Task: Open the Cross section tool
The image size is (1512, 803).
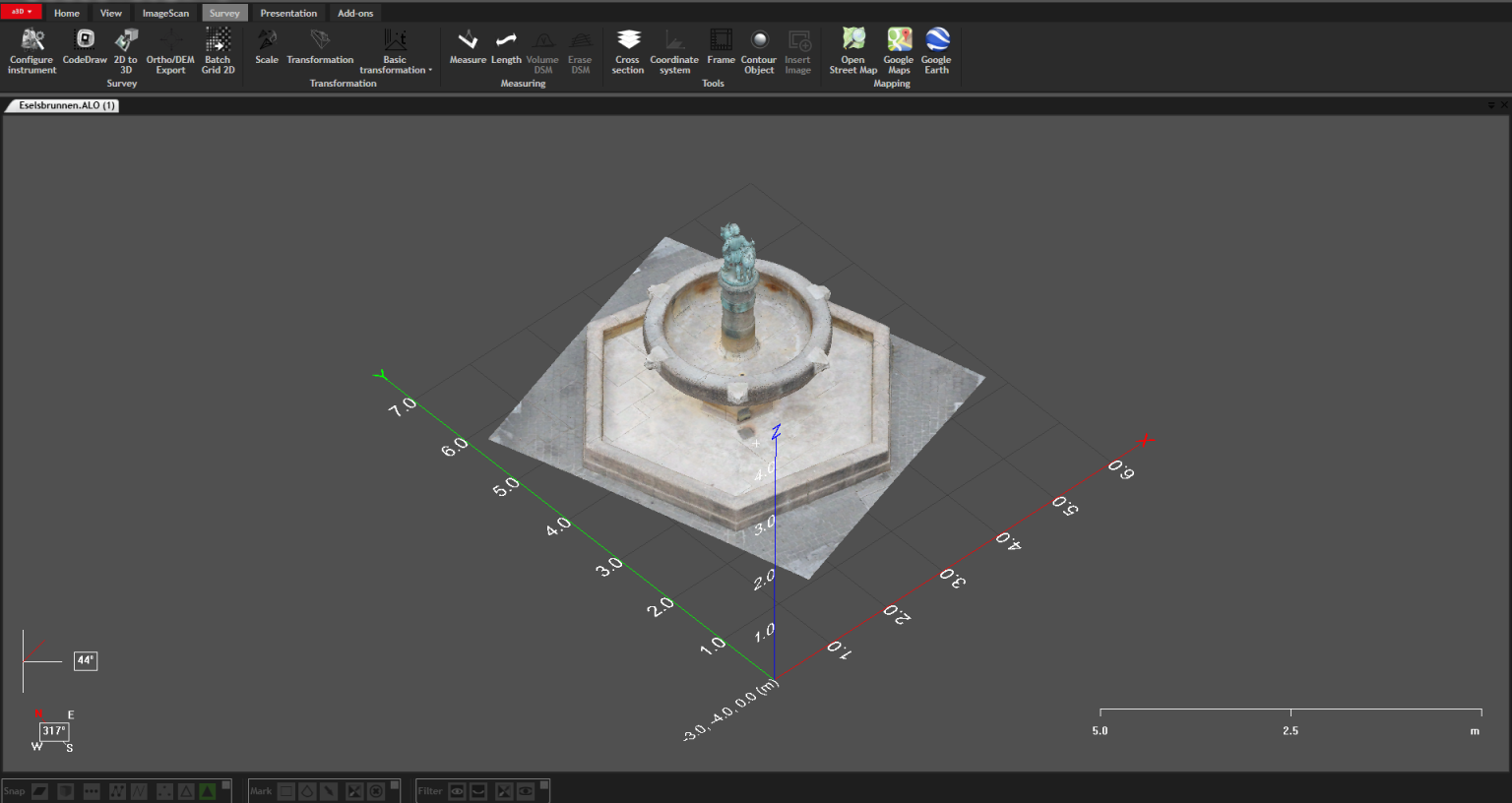Action: point(628,49)
